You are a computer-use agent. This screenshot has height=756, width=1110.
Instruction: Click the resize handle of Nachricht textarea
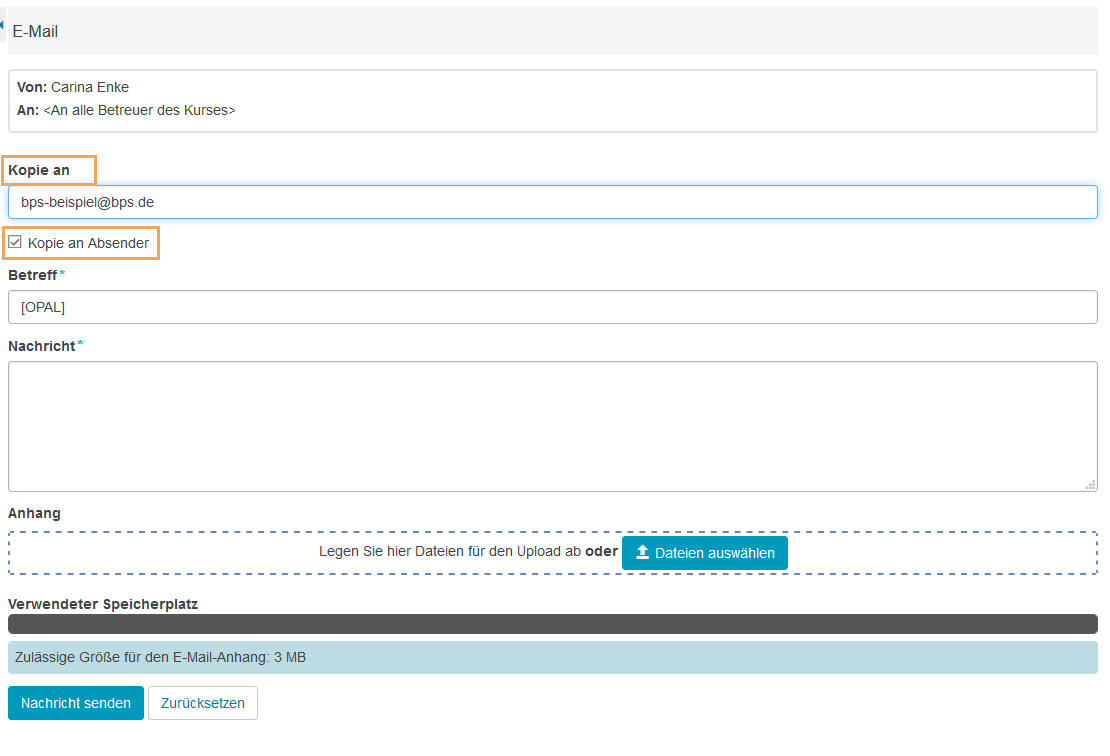1089,484
